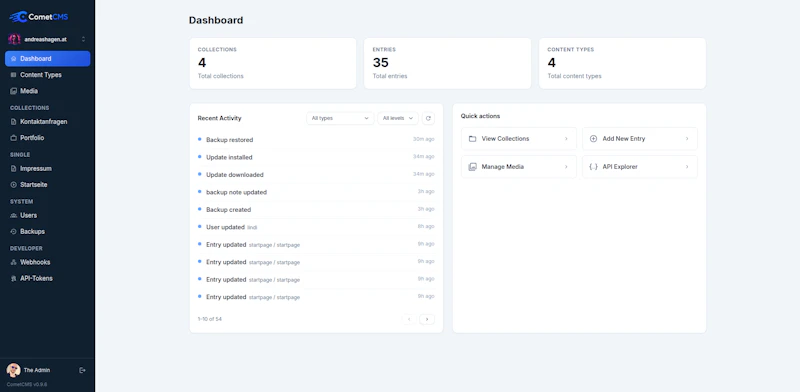The height and width of the screenshot is (392, 800).
Task: Click The Admin user name
Action: tap(37, 371)
